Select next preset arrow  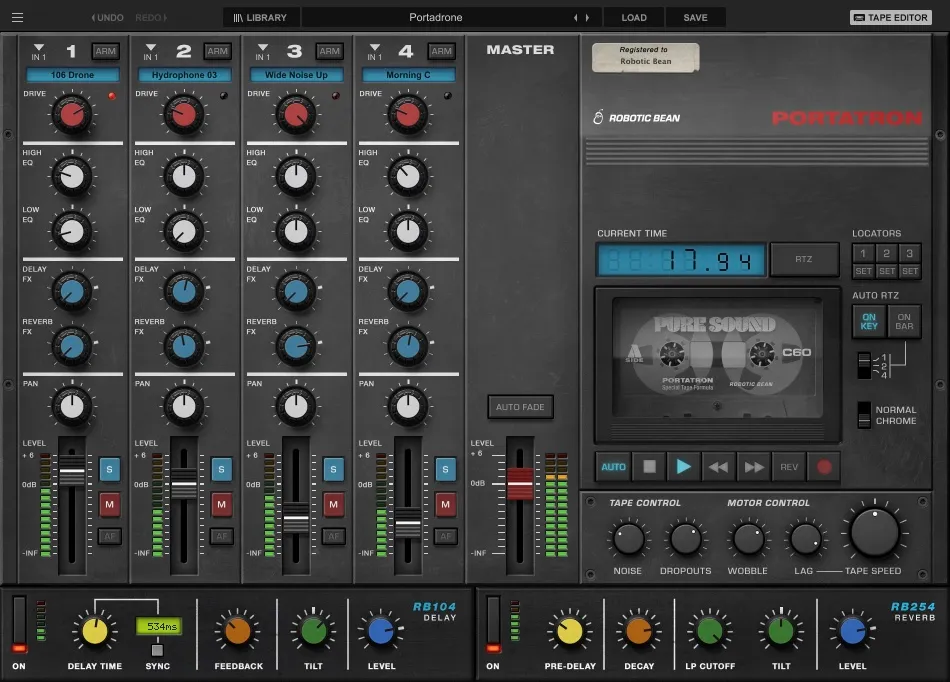point(587,18)
